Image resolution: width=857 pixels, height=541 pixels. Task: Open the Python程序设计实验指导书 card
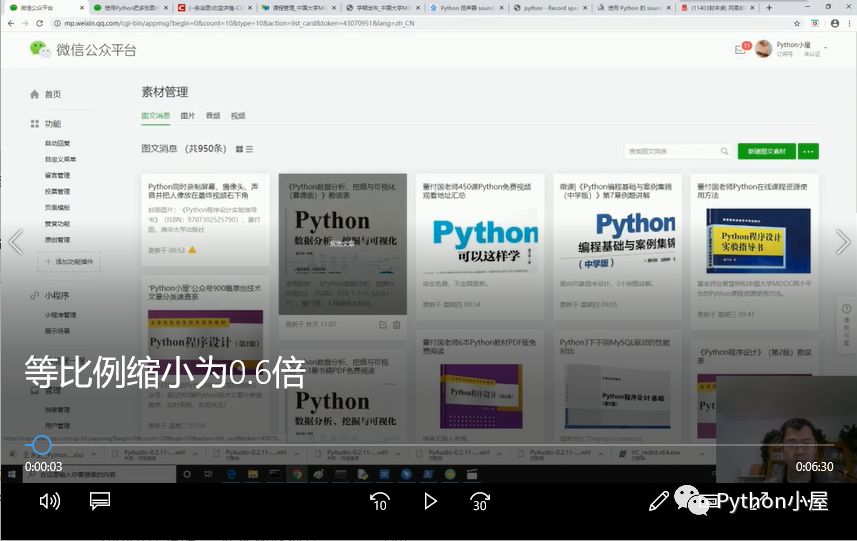coord(754,251)
